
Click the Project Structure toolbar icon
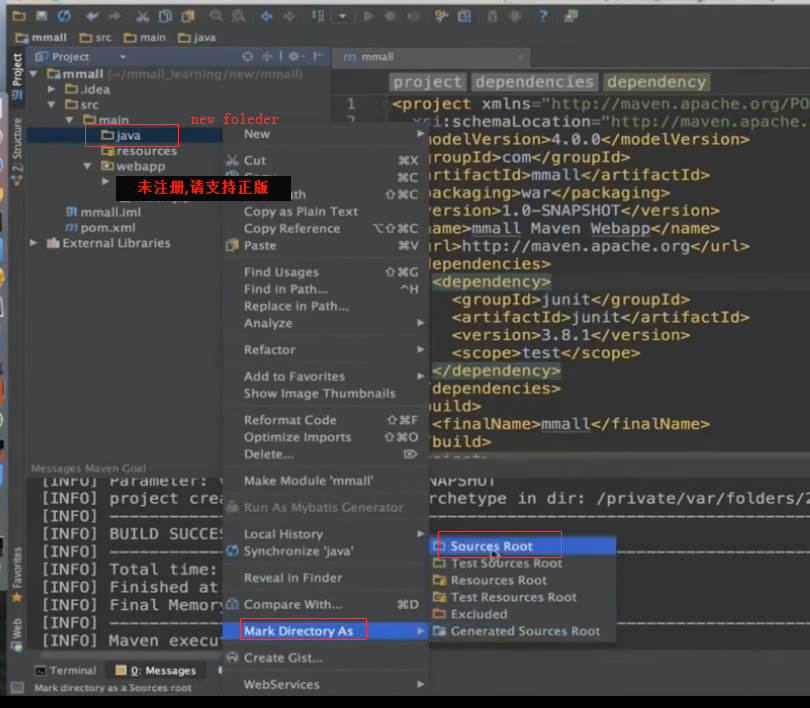pyautogui.click(x=464, y=17)
